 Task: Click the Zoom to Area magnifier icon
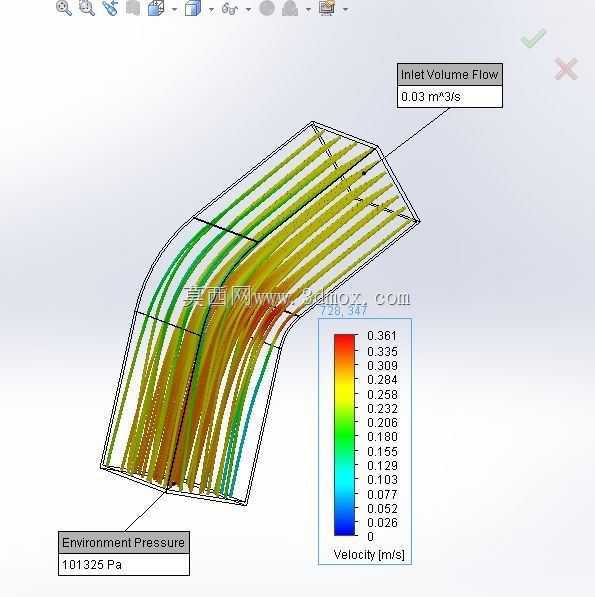(87, 8)
